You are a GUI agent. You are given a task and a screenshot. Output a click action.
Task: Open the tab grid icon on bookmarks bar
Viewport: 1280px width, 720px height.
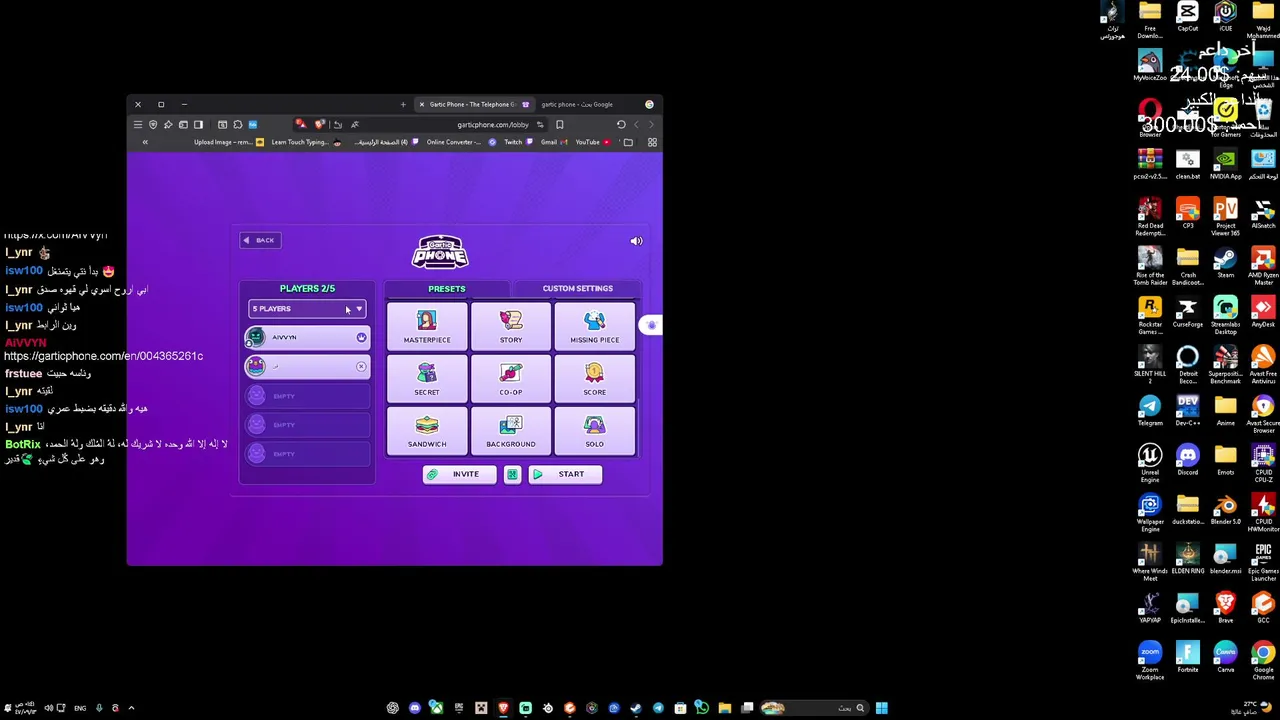[652, 142]
